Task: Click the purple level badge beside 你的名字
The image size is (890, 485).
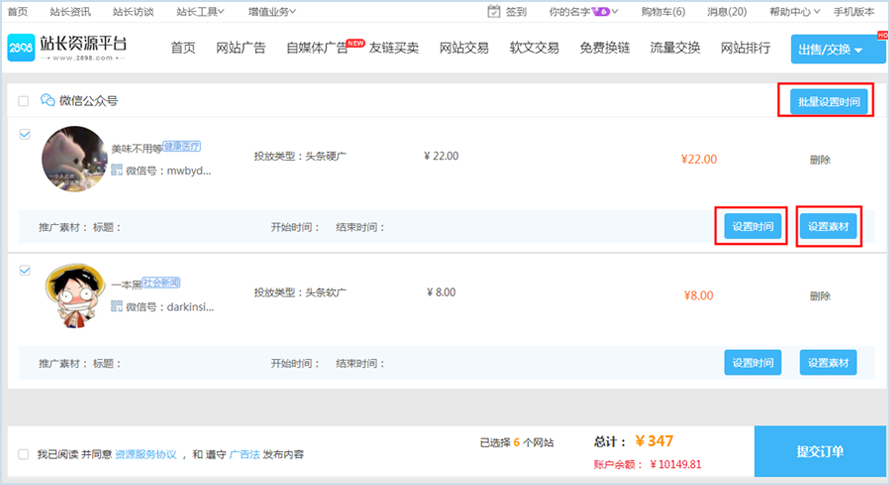Action: click(602, 11)
